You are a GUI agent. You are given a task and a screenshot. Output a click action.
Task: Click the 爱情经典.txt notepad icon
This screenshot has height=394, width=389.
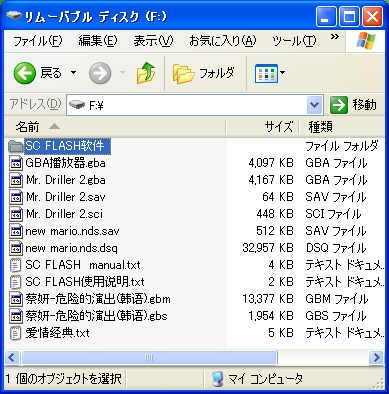pyautogui.click(x=15, y=333)
